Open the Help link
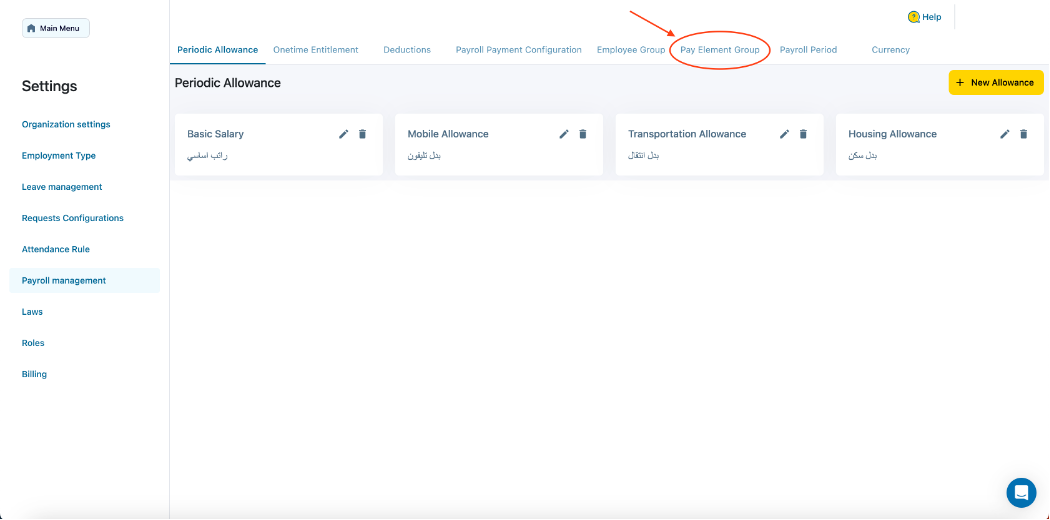The height and width of the screenshot is (520, 1050). (x=924, y=17)
